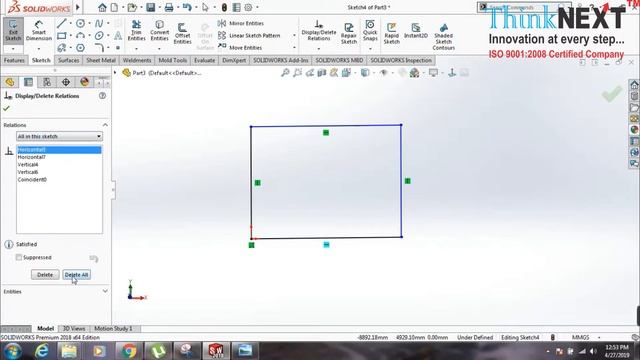Click the Rebuild traffic light icon
Screen dimensions: 640x360
(x=224, y=7)
